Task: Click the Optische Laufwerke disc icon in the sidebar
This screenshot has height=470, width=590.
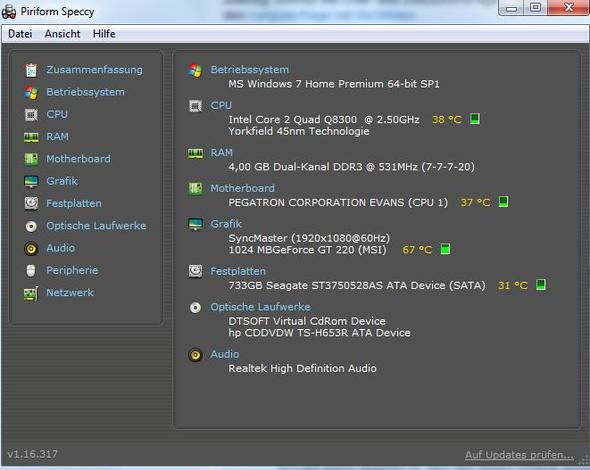Action: (31, 226)
